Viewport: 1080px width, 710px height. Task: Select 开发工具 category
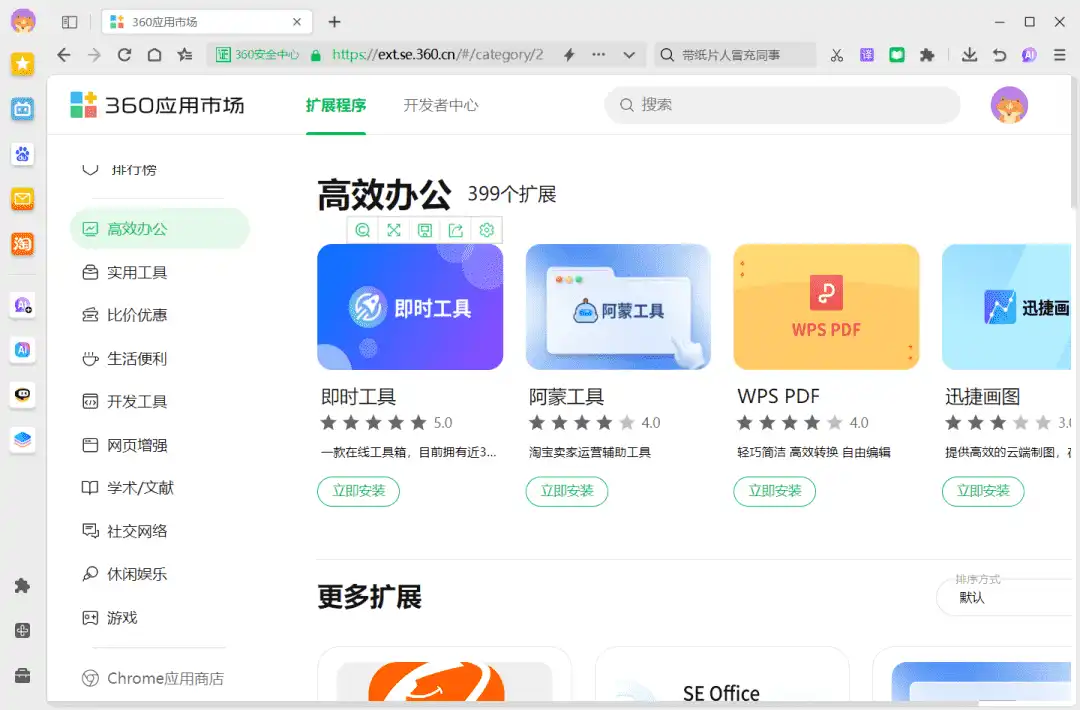[125, 401]
